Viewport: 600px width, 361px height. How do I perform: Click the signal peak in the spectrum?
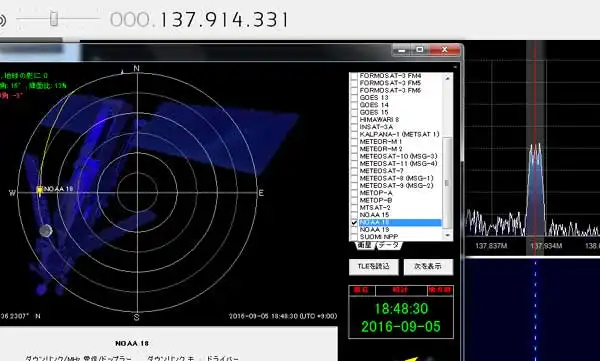tap(535, 147)
